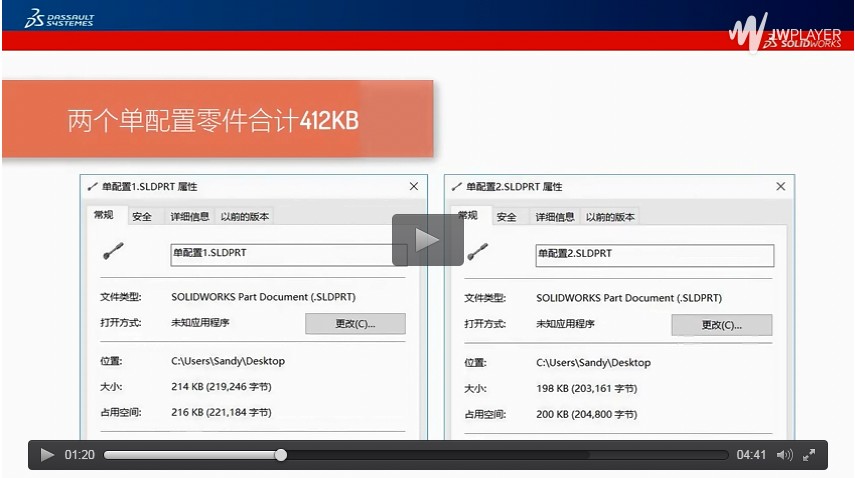Mute the video using the speaker icon
855x478 pixels.
point(784,455)
